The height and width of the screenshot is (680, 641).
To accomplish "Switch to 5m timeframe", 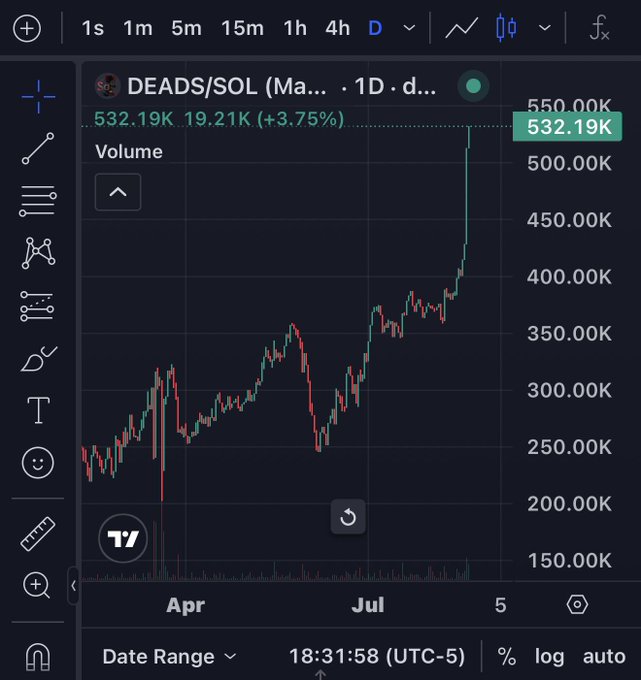I will pos(186,29).
